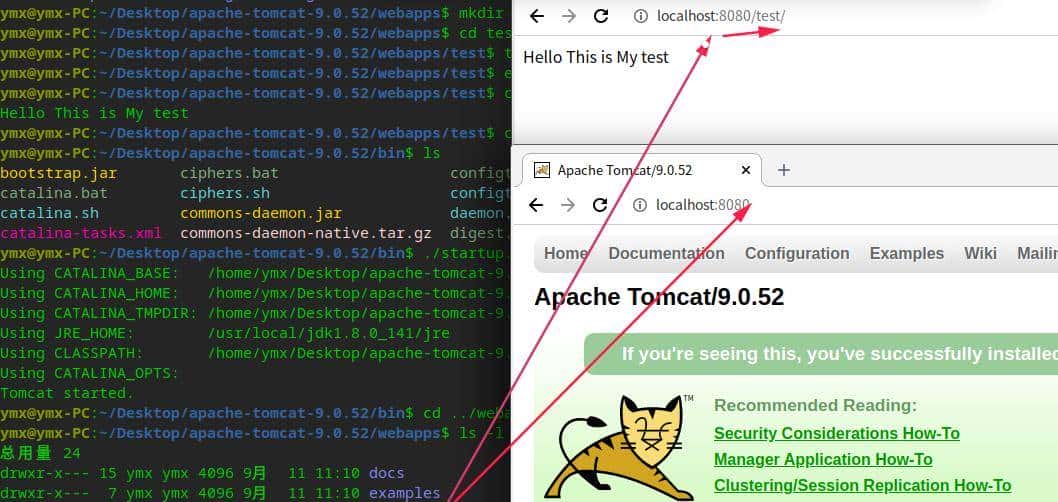Focus the localhost:8080/test/ address field
The width and height of the screenshot is (1058, 502).
[x=721, y=16]
